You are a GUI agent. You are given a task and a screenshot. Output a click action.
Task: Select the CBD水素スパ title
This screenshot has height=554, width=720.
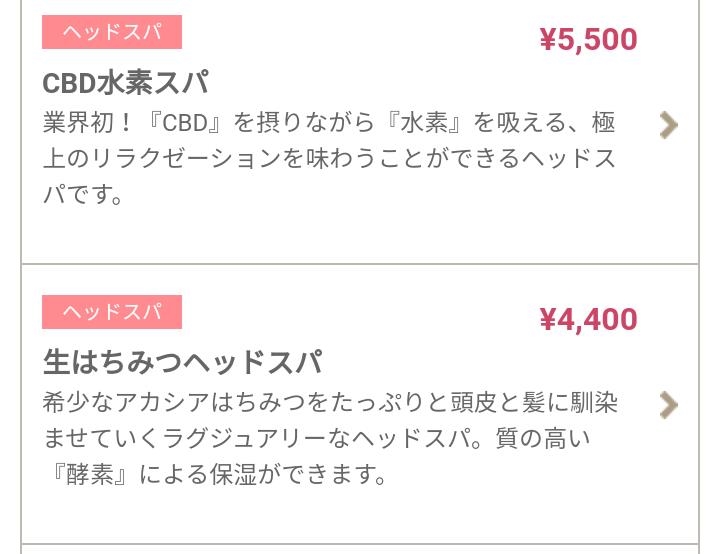(125, 83)
